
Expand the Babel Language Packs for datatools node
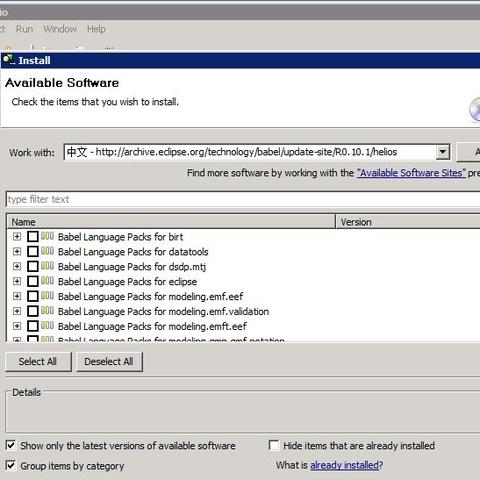click(17, 251)
